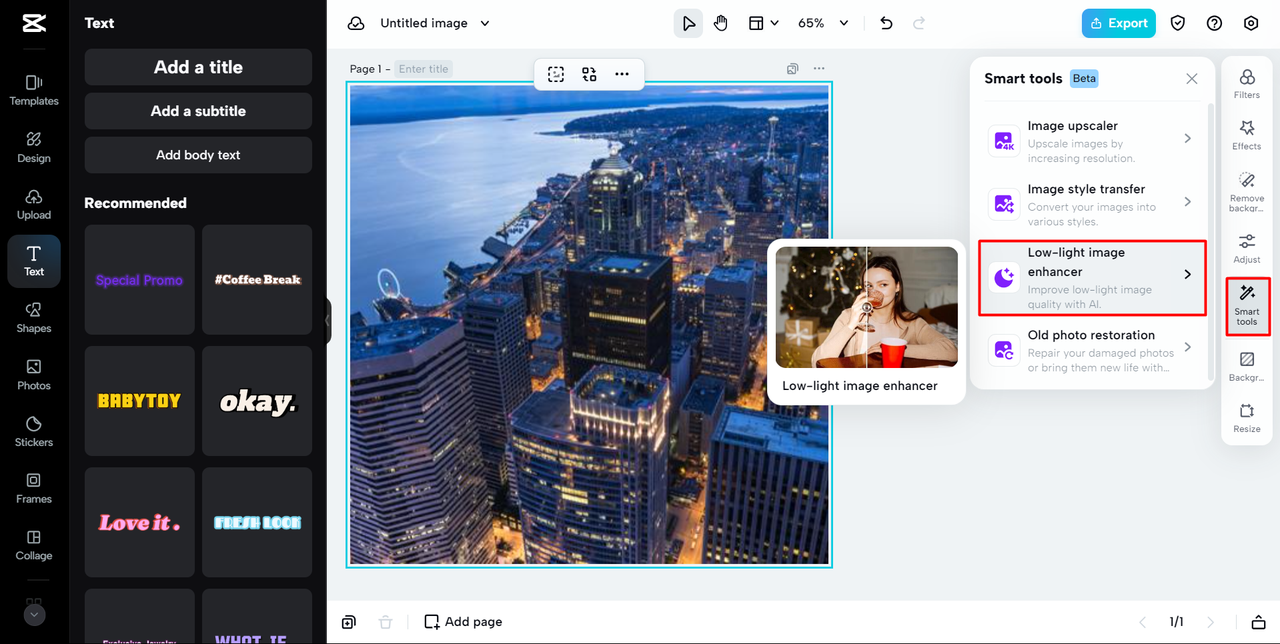Open the Frames sidebar panel
This screenshot has height=644, width=1280.
(34, 488)
